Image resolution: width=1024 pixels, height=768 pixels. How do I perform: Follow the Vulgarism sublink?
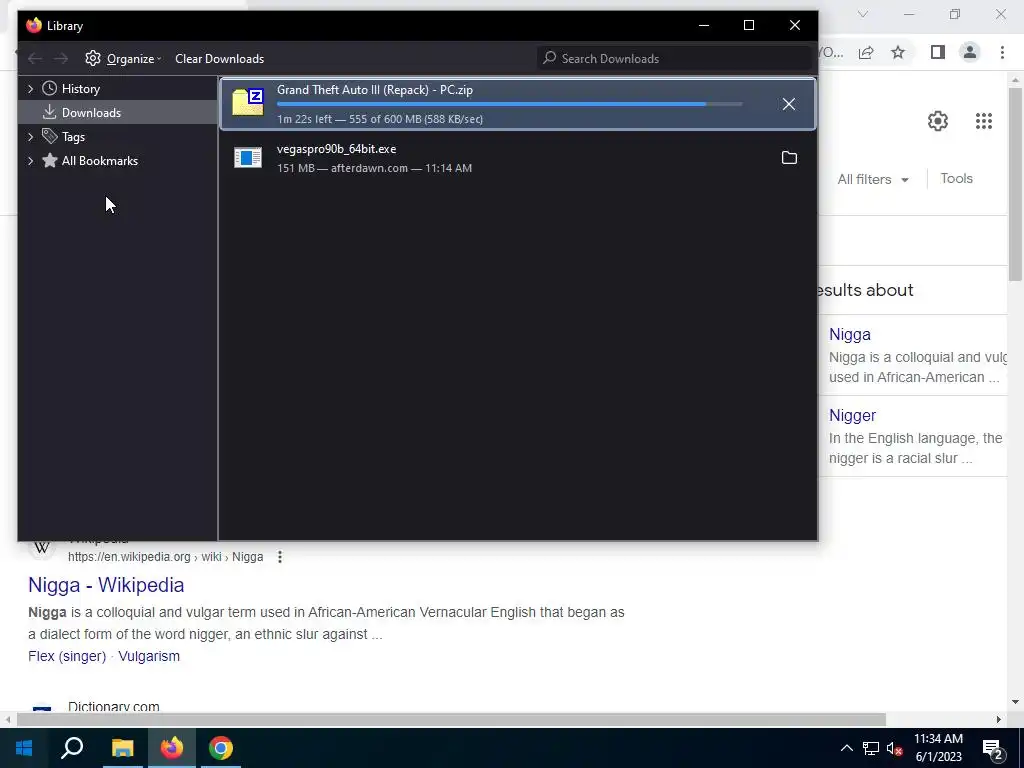pyautogui.click(x=149, y=656)
